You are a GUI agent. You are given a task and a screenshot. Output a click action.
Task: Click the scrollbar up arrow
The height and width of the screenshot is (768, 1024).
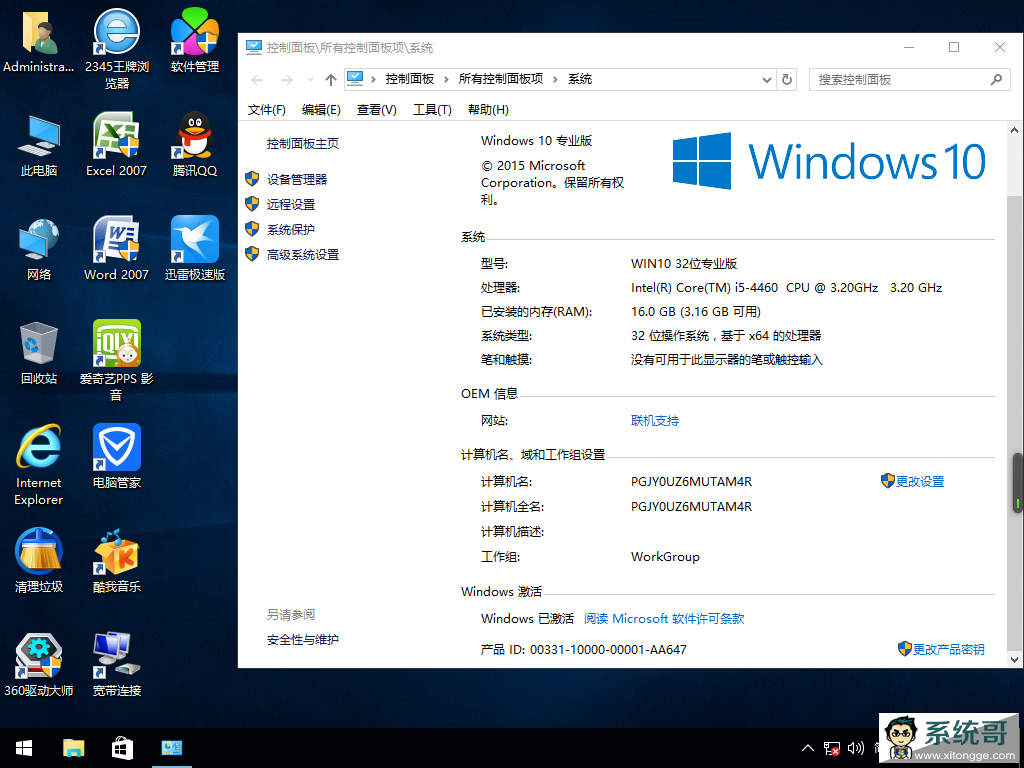[1014, 130]
